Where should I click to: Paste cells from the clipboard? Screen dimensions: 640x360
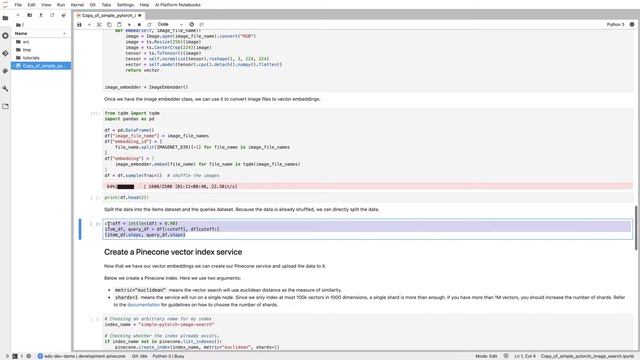119,24
